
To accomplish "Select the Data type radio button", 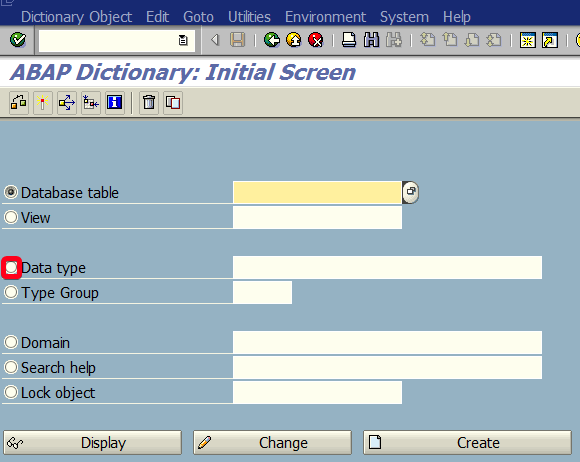I will coord(11,267).
